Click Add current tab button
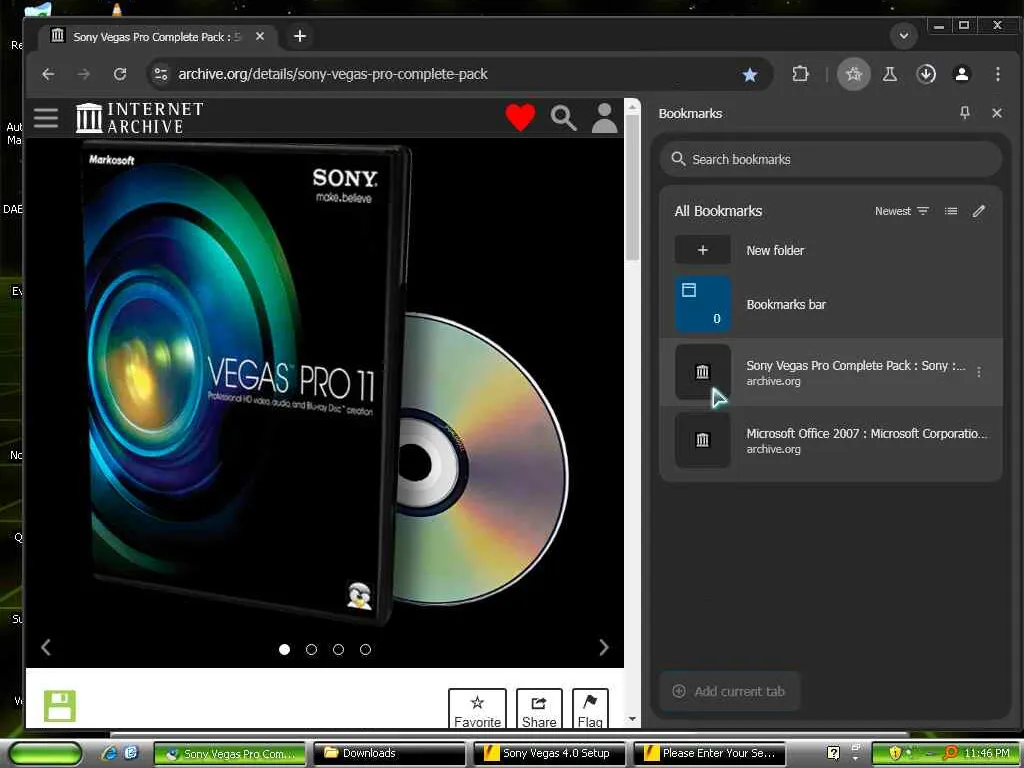The width and height of the screenshot is (1024, 768). (729, 691)
